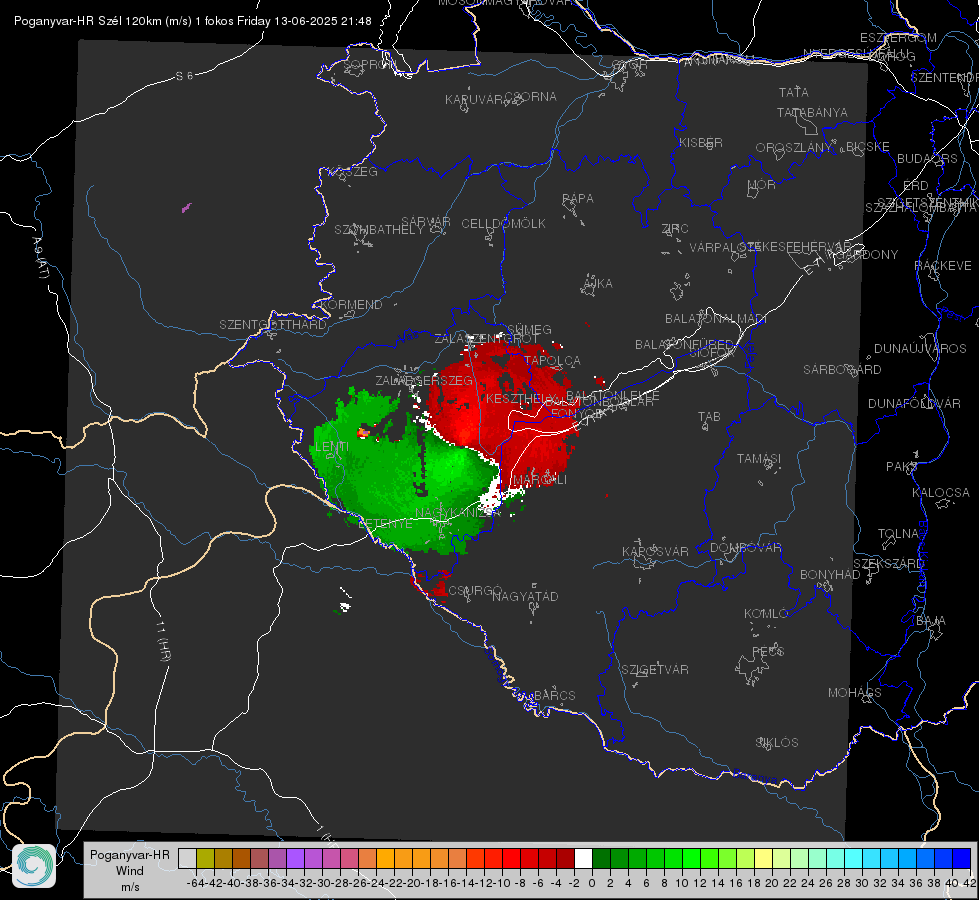Click the LENTI town label
Screen dimensions: 979x900
(x=332, y=447)
